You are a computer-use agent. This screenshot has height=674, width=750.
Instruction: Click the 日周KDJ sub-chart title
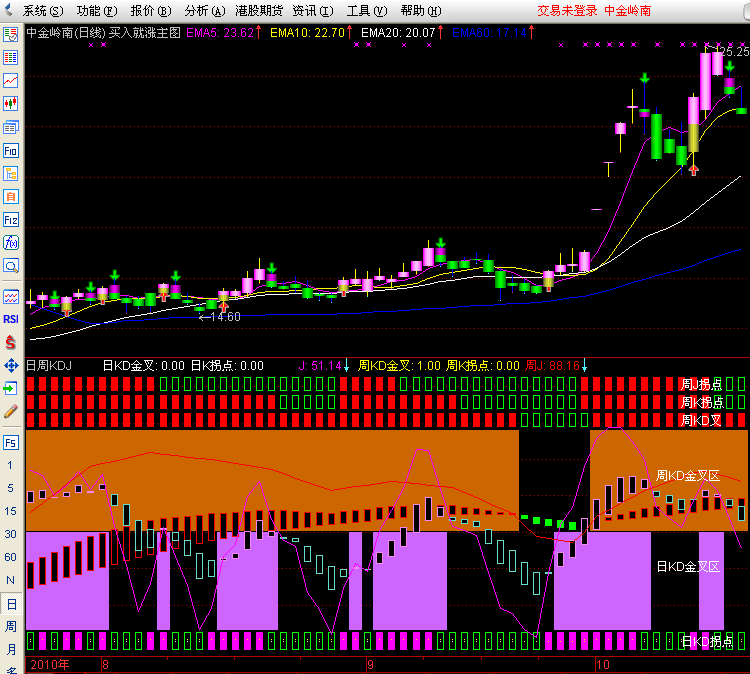(x=49, y=366)
